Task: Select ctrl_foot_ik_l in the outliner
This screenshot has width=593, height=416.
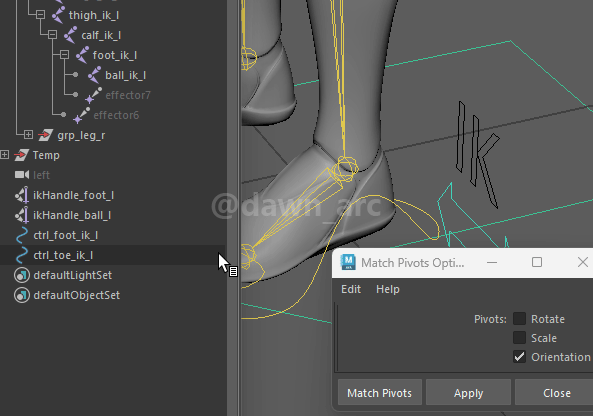Action: (x=65, y=235)
